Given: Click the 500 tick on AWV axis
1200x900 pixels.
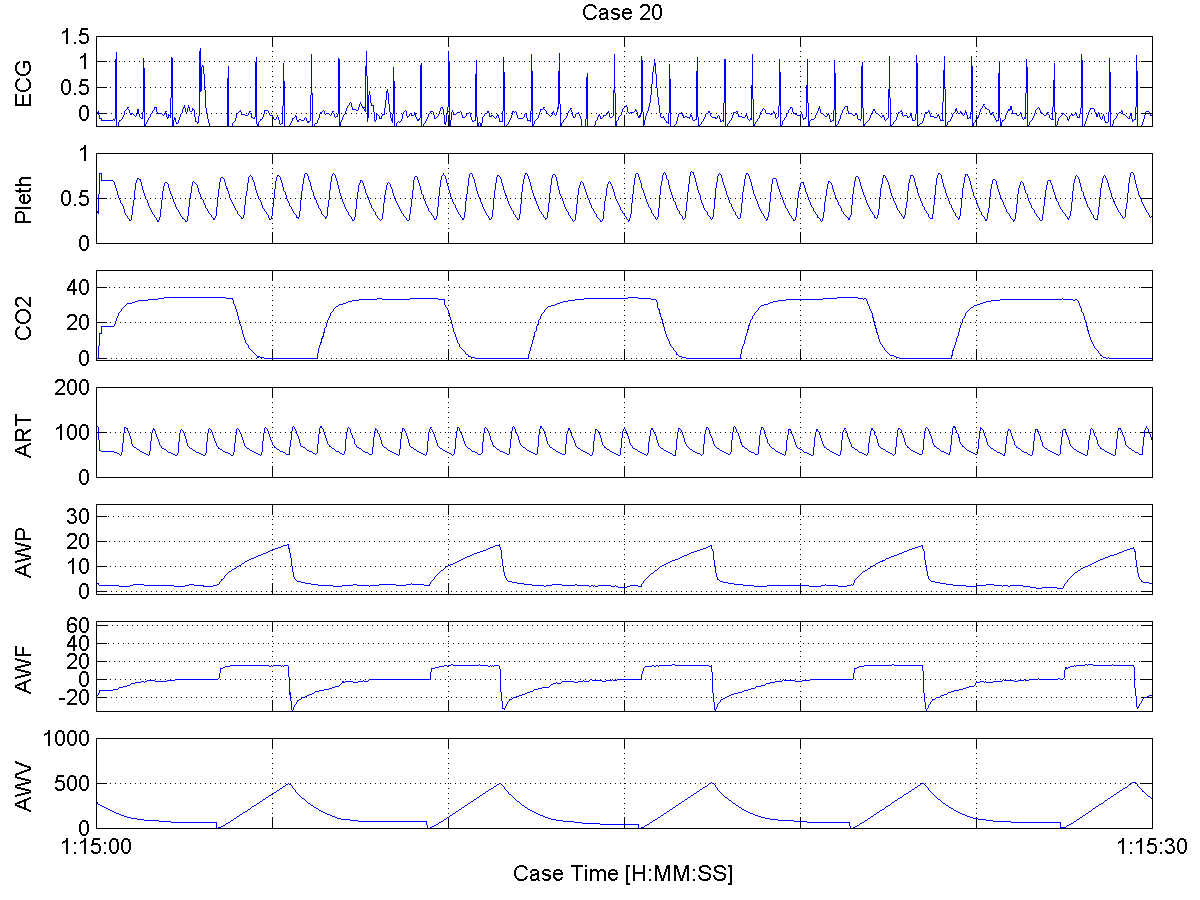Looking at the screenshot, I should click(x=72, y=783).
